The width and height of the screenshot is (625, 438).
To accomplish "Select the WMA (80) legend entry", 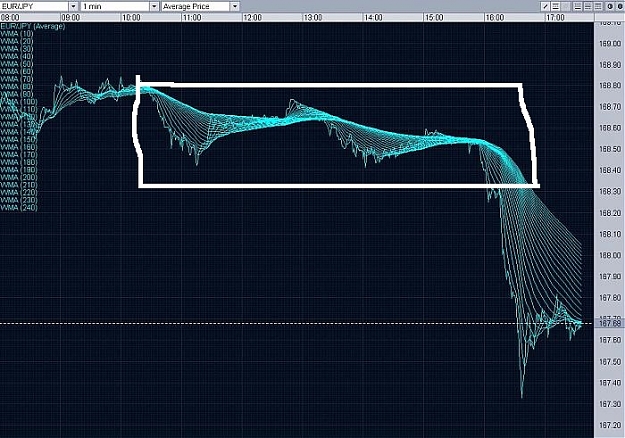I will pos(17,87).
